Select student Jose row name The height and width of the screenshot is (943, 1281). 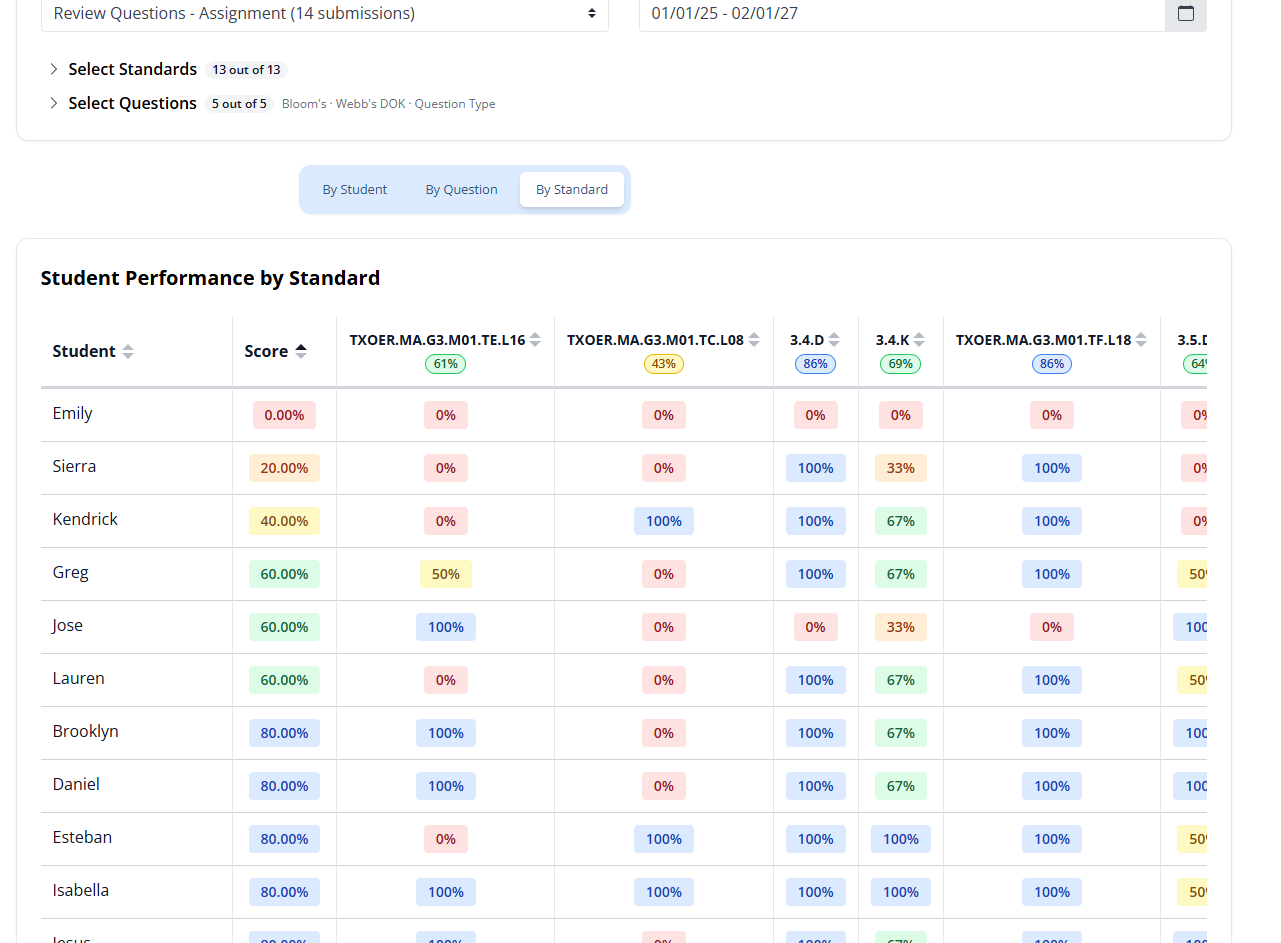point(68,625)
